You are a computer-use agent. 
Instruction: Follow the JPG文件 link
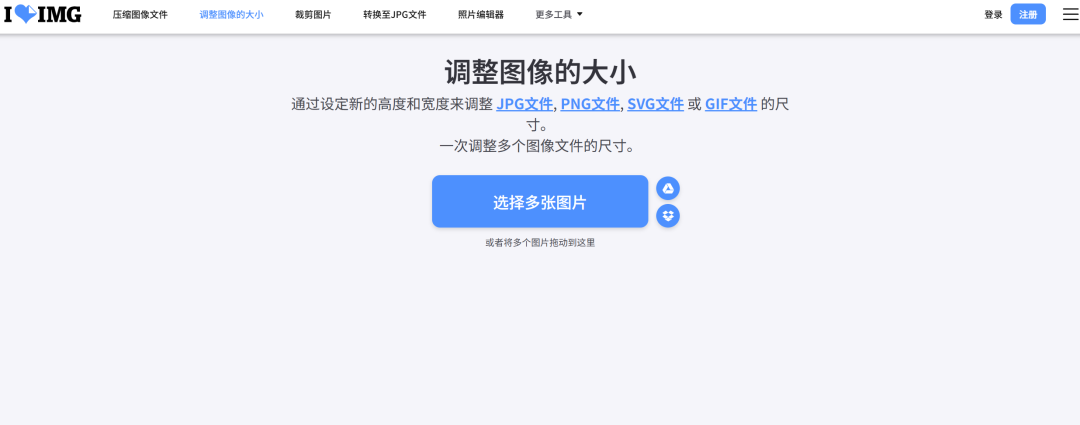tap(525, 104)
